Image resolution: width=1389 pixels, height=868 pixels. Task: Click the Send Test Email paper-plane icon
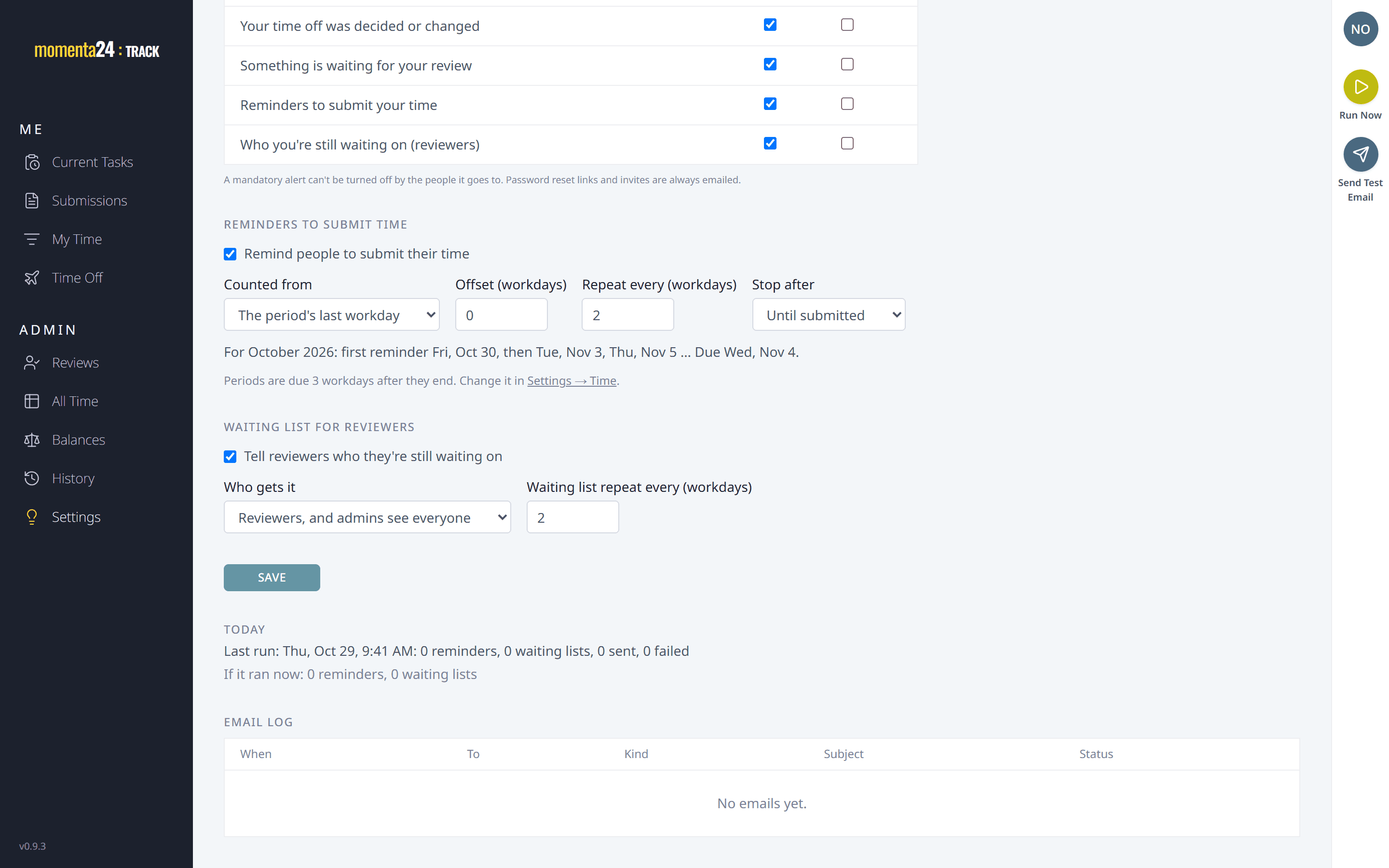pyautogui.click(x=1360, y=154)
